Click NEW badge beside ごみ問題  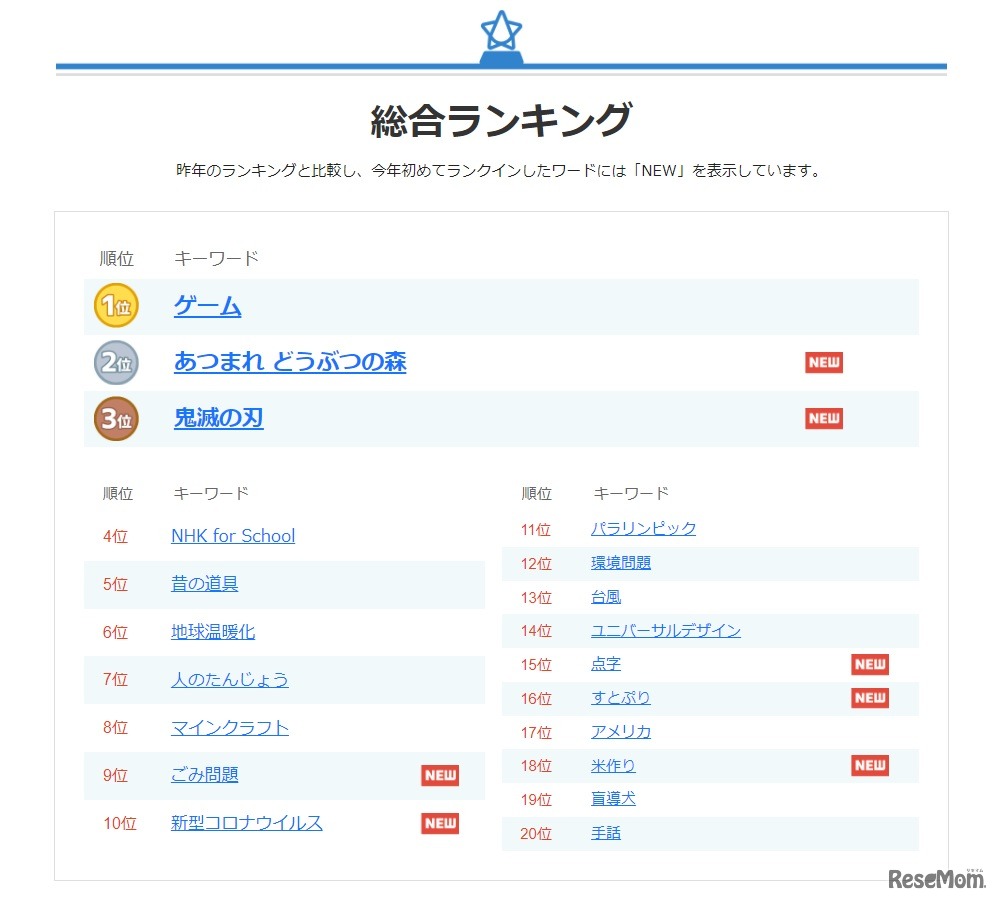pyautogui.click(x=440, y=775)
